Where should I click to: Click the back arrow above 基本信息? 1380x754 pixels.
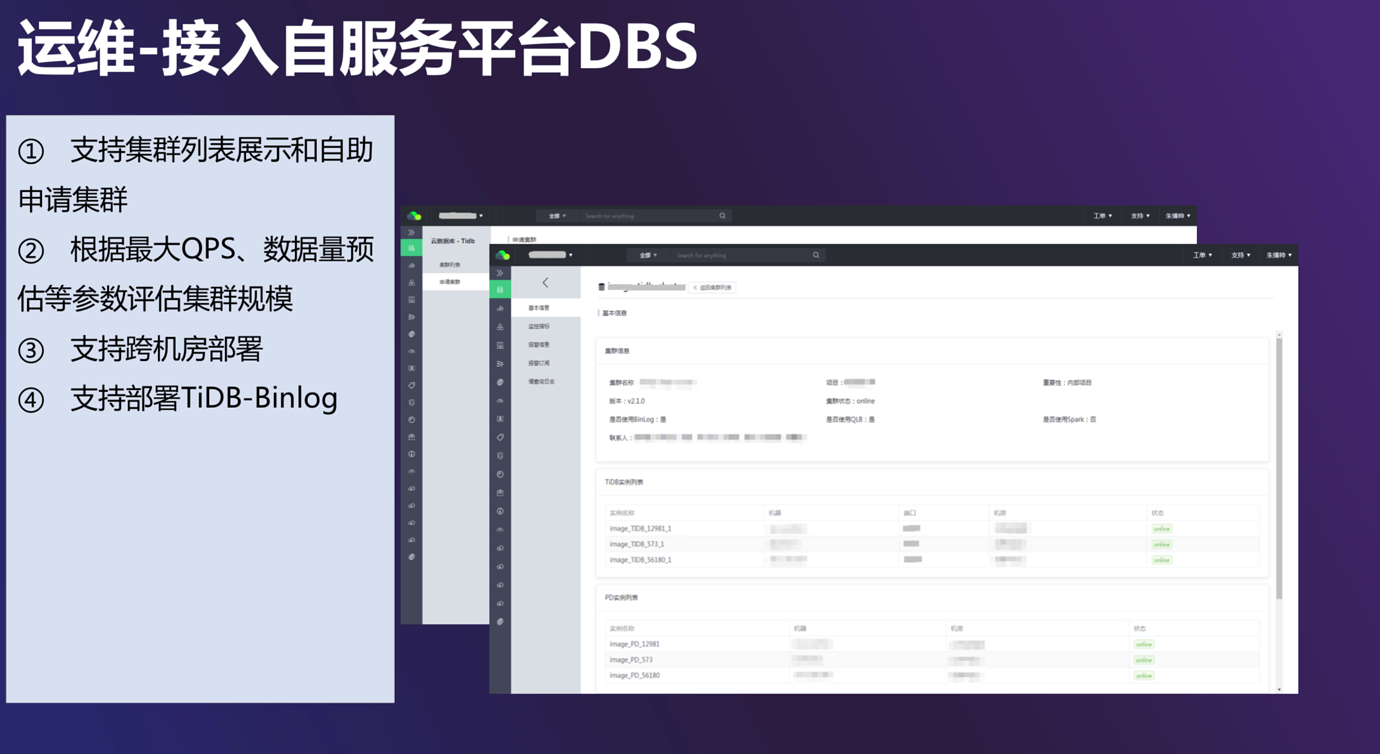pos(545,283)
